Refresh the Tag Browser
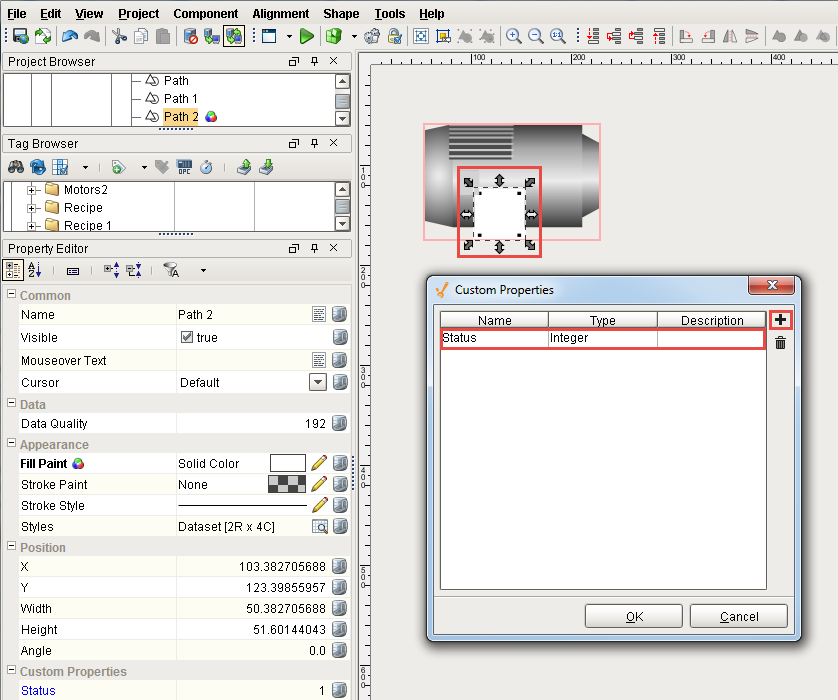The width and height of the screenshot is (838, 700). point(37,167)
